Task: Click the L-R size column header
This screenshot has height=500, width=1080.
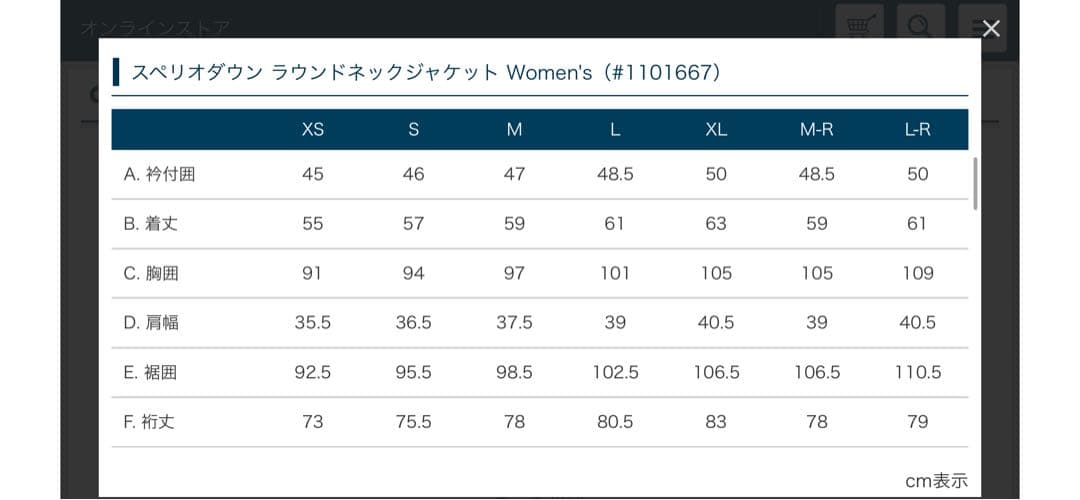Action: [917, 130]
